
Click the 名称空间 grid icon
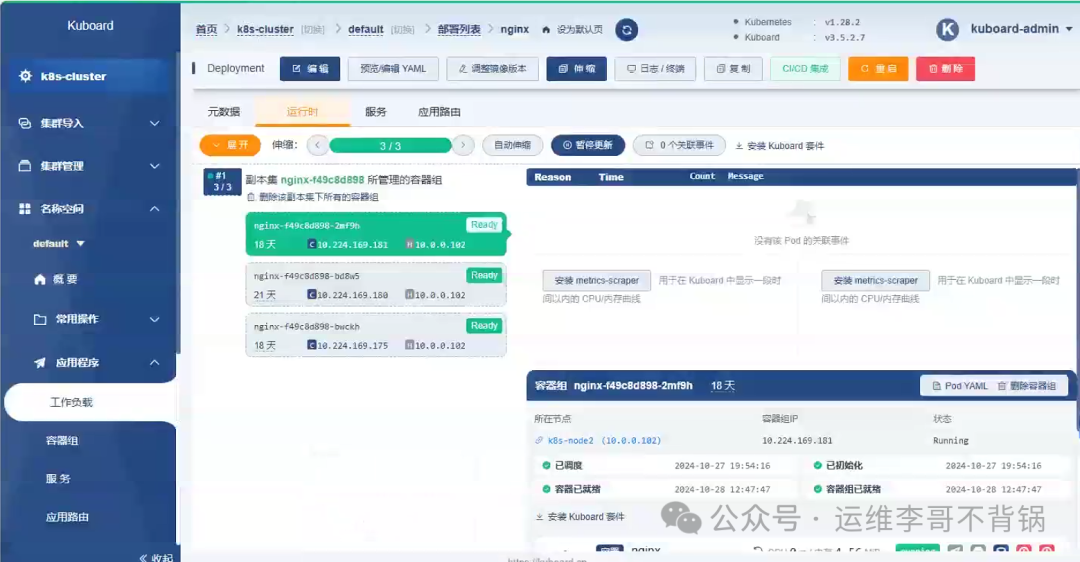[x=25, y=209]
